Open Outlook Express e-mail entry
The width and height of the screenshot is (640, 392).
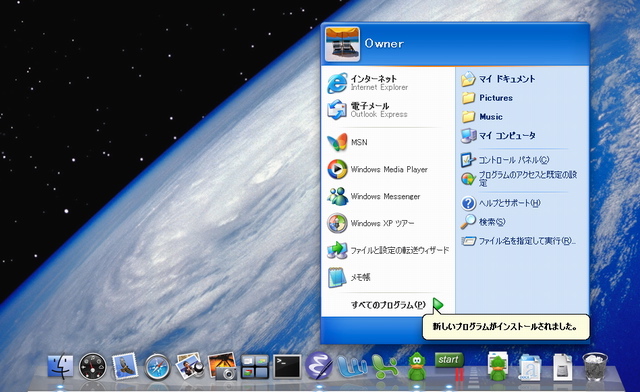click(388, 110)
